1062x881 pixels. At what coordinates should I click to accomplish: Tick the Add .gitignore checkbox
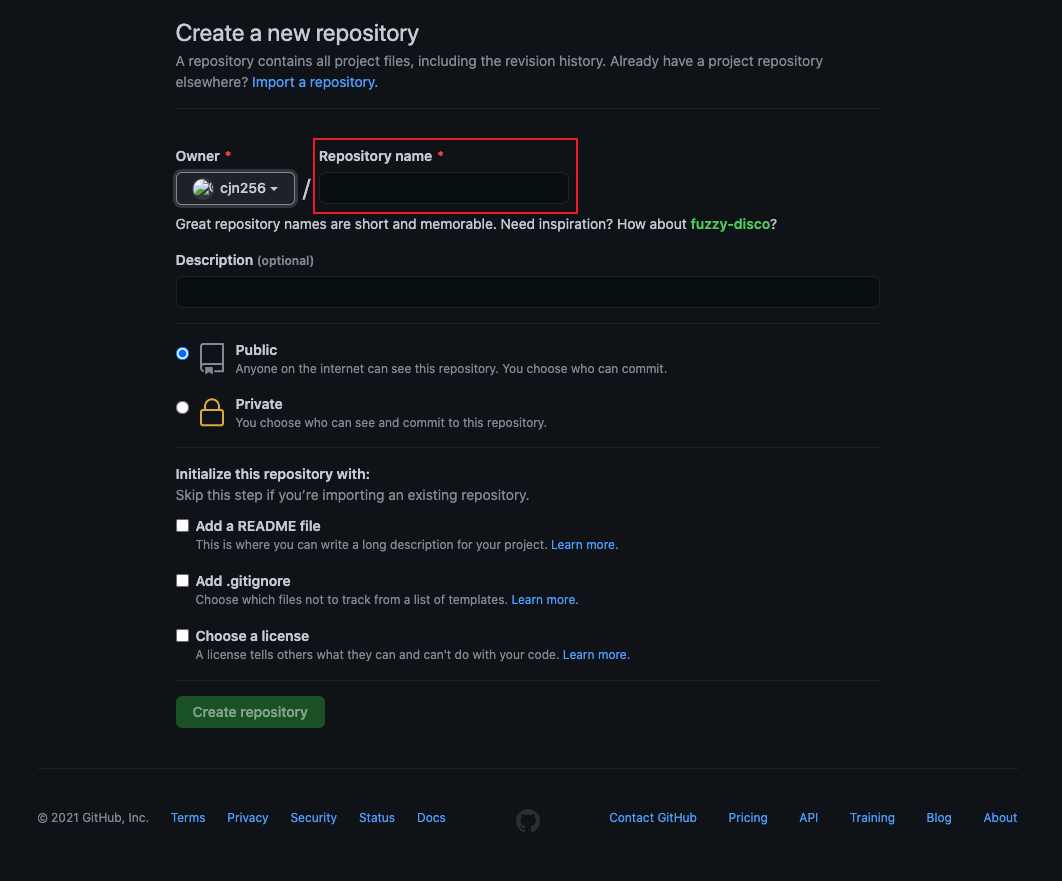point(182,580)
